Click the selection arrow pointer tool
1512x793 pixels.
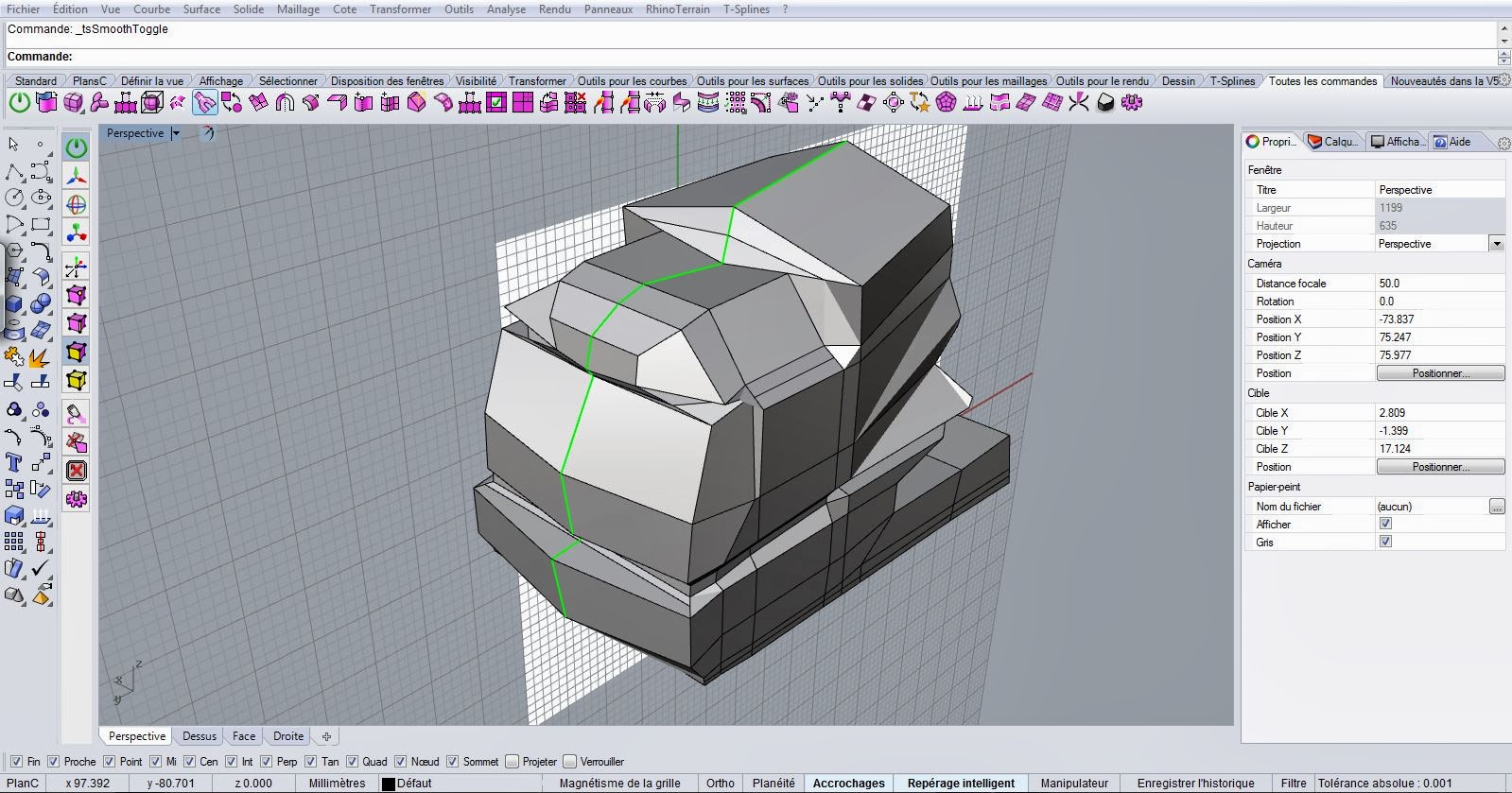[13, 145]
